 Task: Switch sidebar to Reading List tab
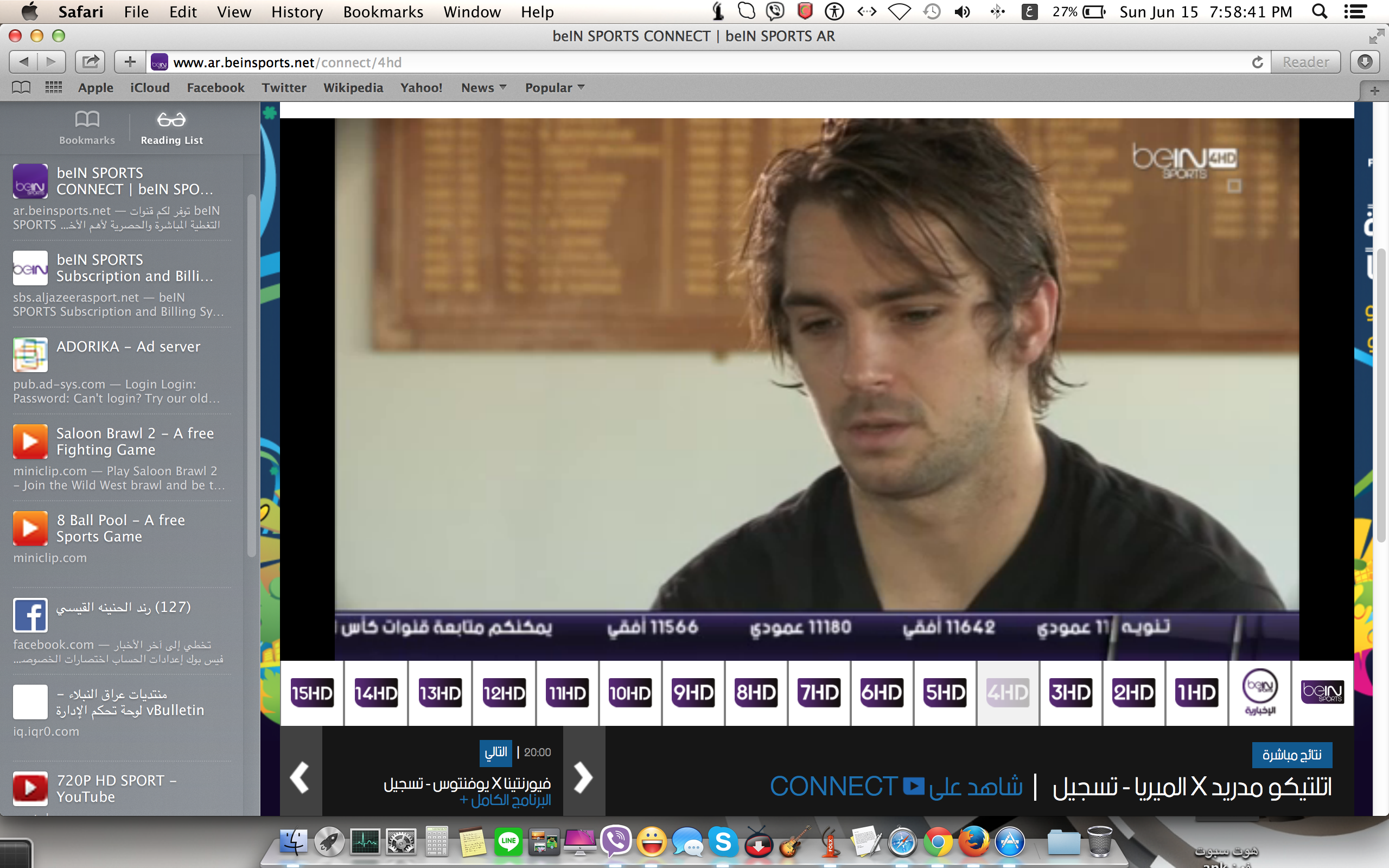click(171, 128)
